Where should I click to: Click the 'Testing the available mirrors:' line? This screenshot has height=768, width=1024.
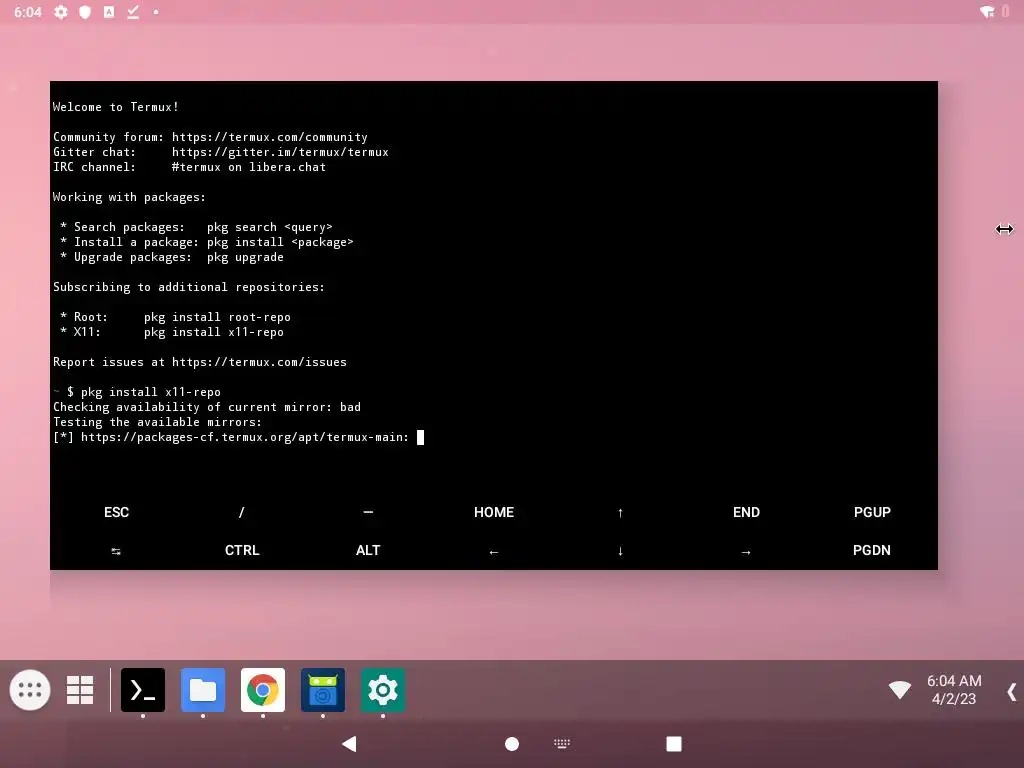[157, 423]
